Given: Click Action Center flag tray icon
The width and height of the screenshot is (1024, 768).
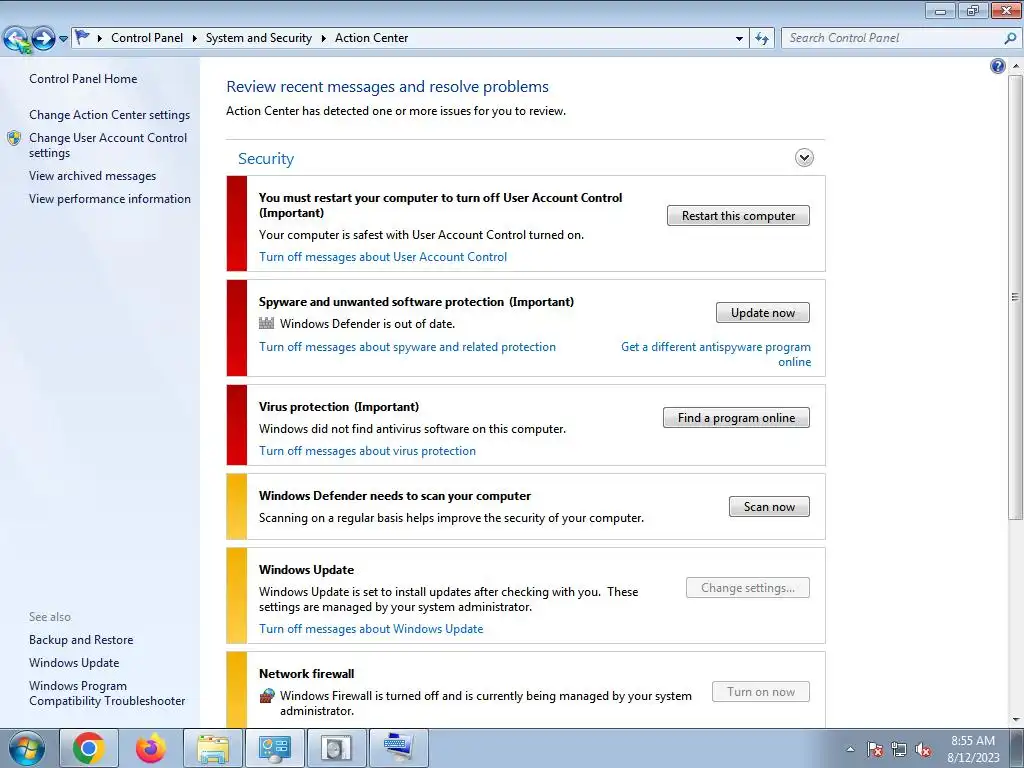Looking at the screenshot, I should click(875, 749).
